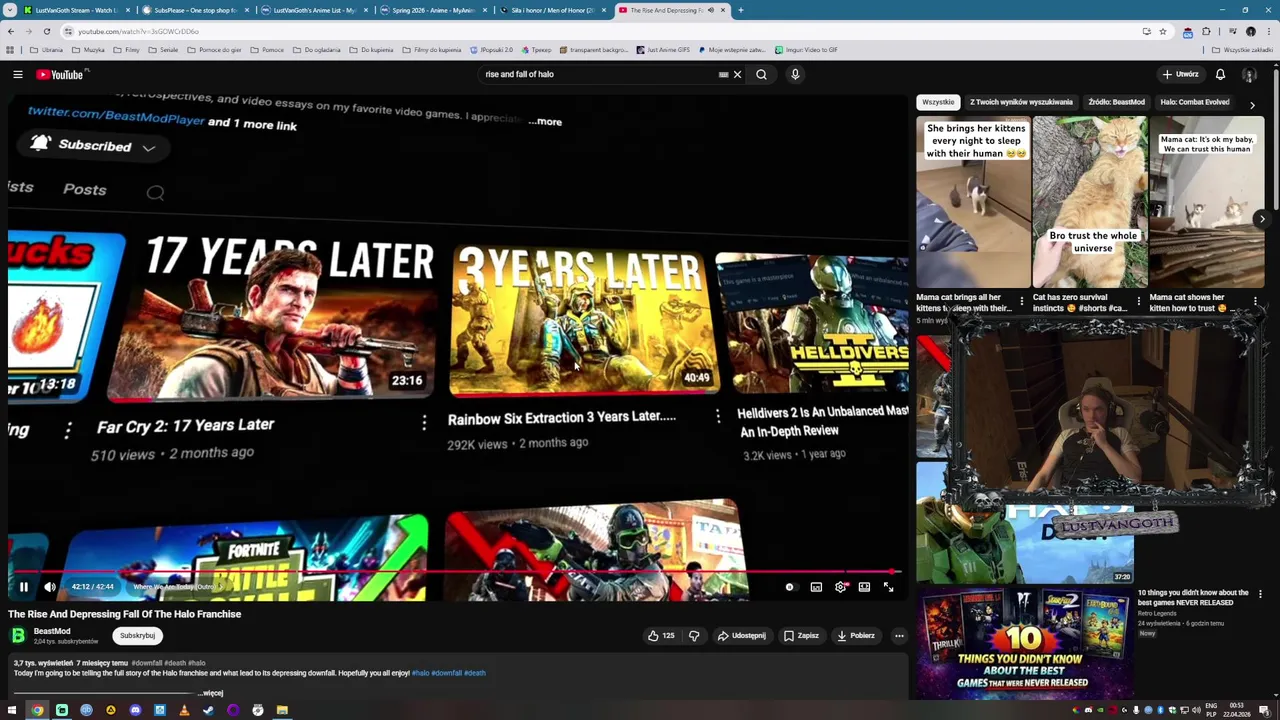Image resolution: width=1280 pixels, height=720 pixels.
Task: Open Discord from the taskbar
Action: coord(135,710)
